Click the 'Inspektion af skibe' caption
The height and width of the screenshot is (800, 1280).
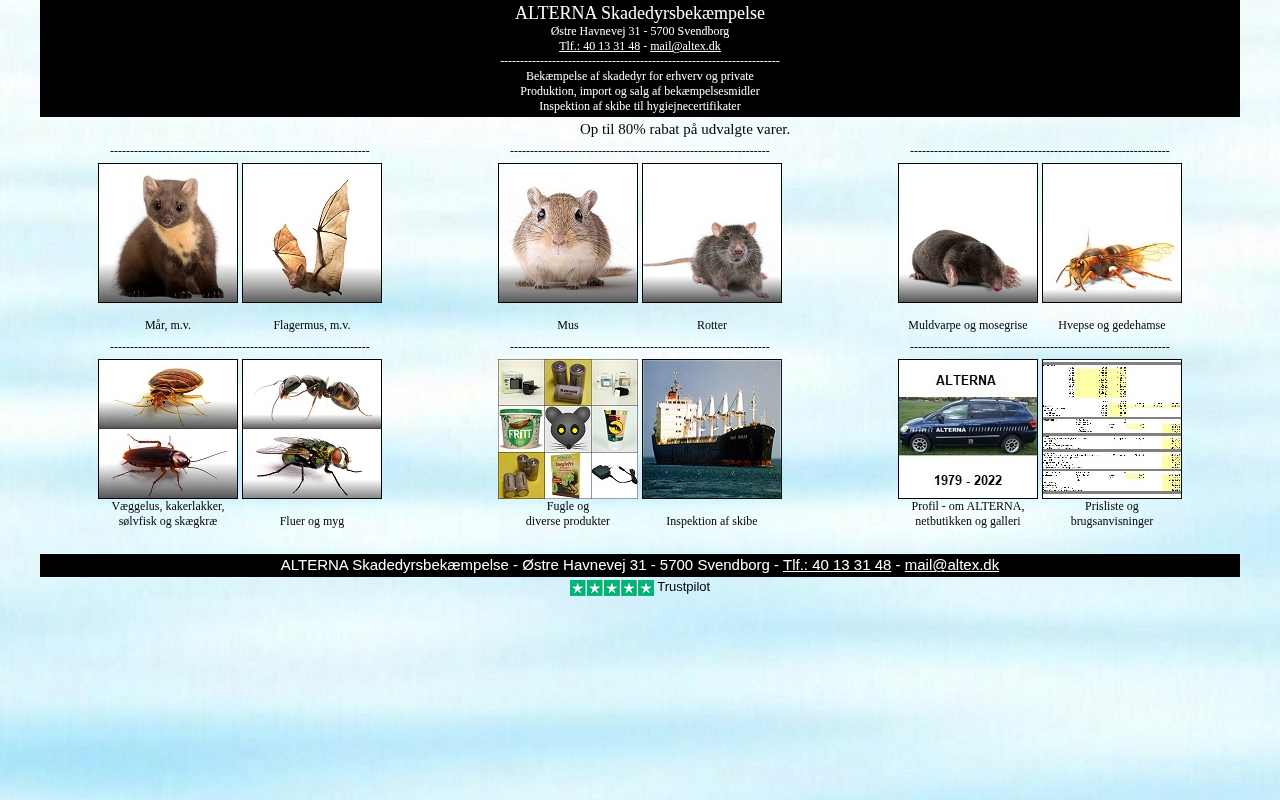(x=712, y=521)
